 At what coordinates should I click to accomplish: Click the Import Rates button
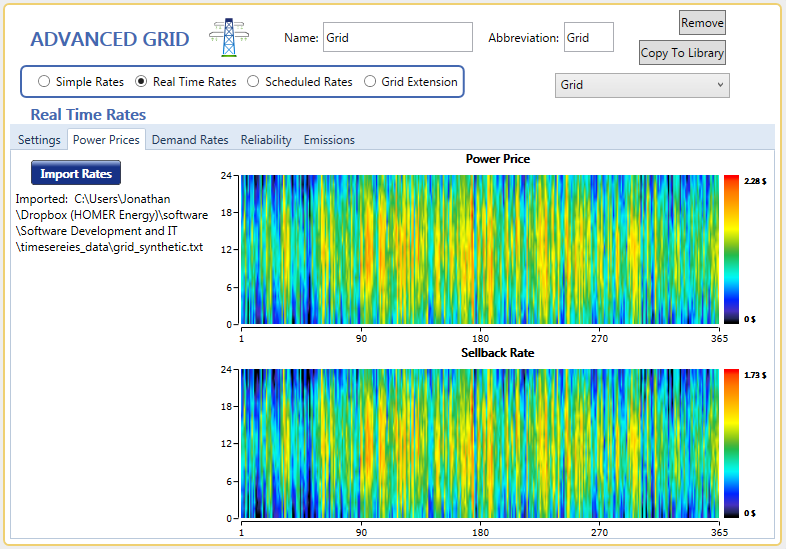76,174
